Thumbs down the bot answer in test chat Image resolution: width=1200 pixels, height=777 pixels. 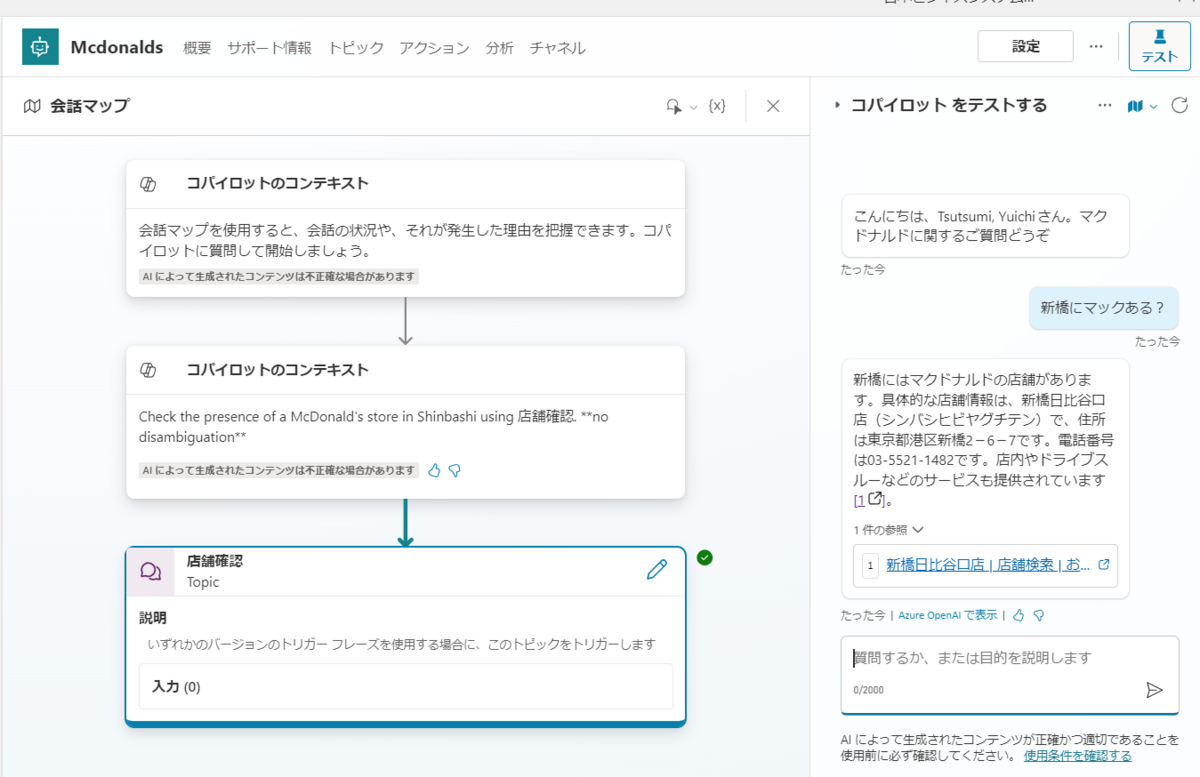[x=1038, y=615]
